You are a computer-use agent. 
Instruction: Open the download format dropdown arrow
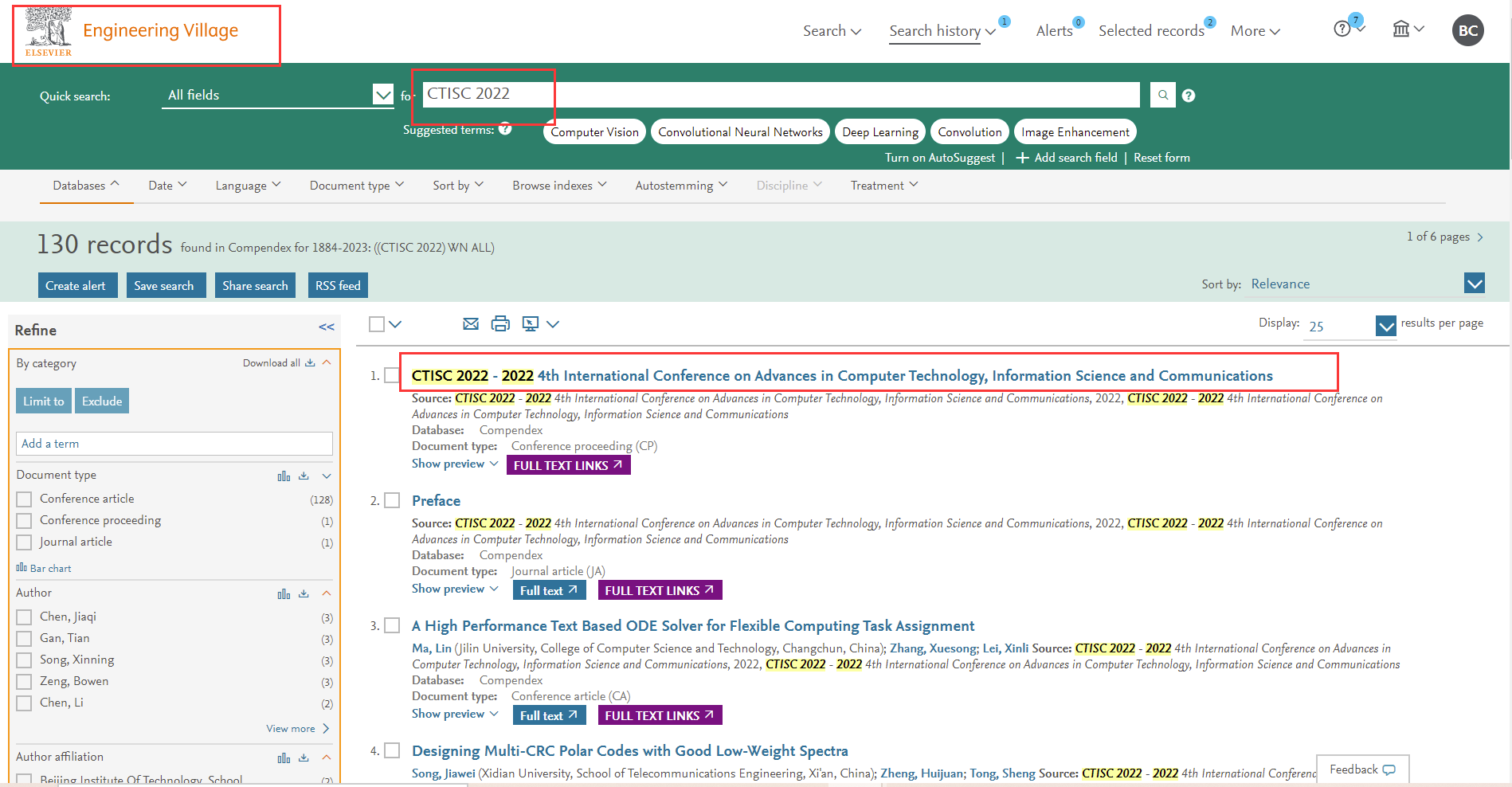(x=553, y=324)
